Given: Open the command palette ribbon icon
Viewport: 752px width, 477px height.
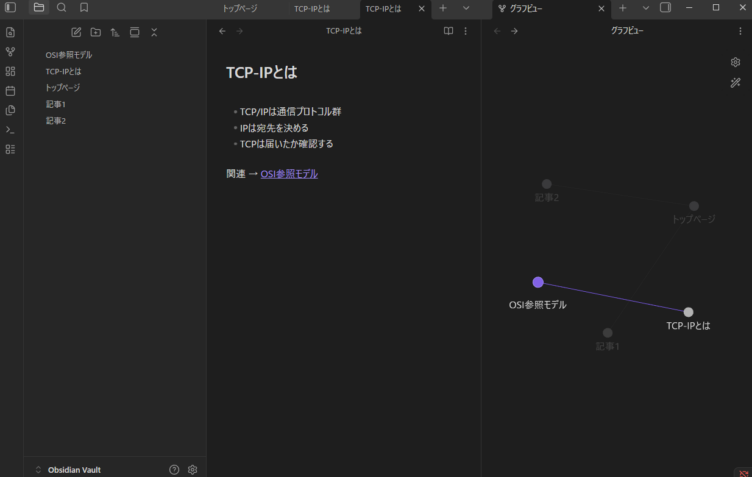Looking at the screenshot, I should [10, 129].
